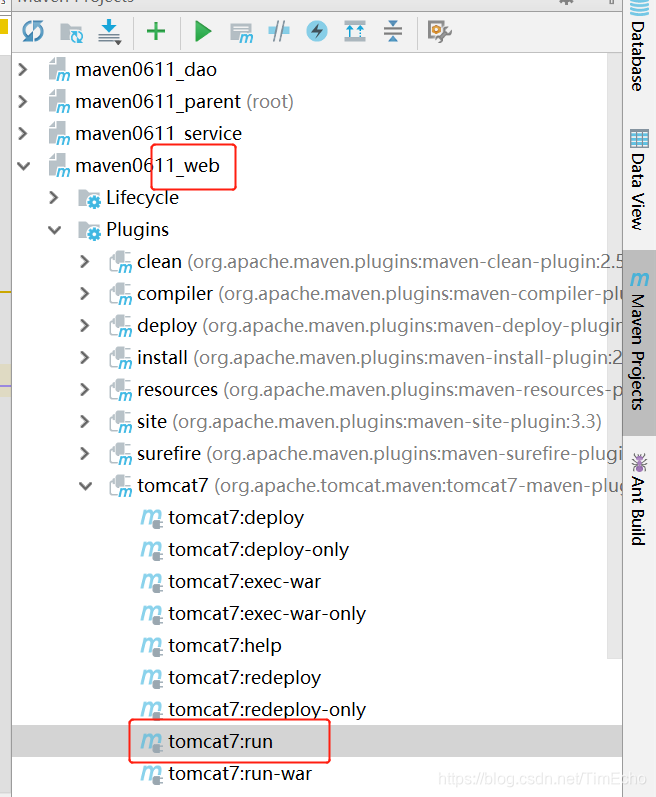Click the deploy plugin label
This screenshot has width=656, height=797.
point(167,326)
